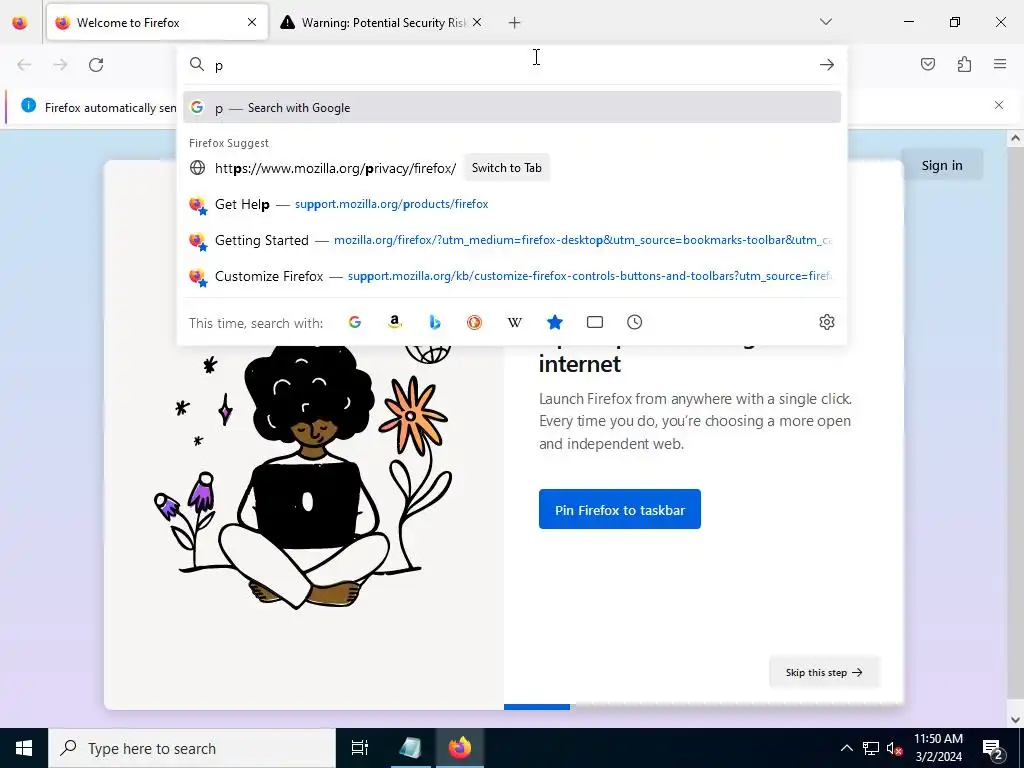Choose Bing one-off search icon
Image resolution: width=1024 pixels, height=768 pixels.
coord(435,322)
